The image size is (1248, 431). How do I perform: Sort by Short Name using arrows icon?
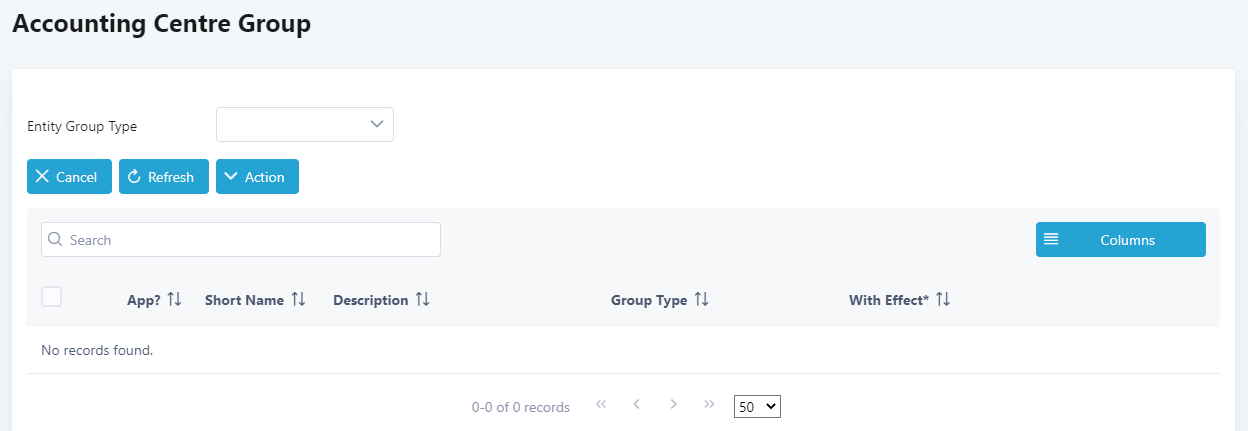(x=298, y=300)
